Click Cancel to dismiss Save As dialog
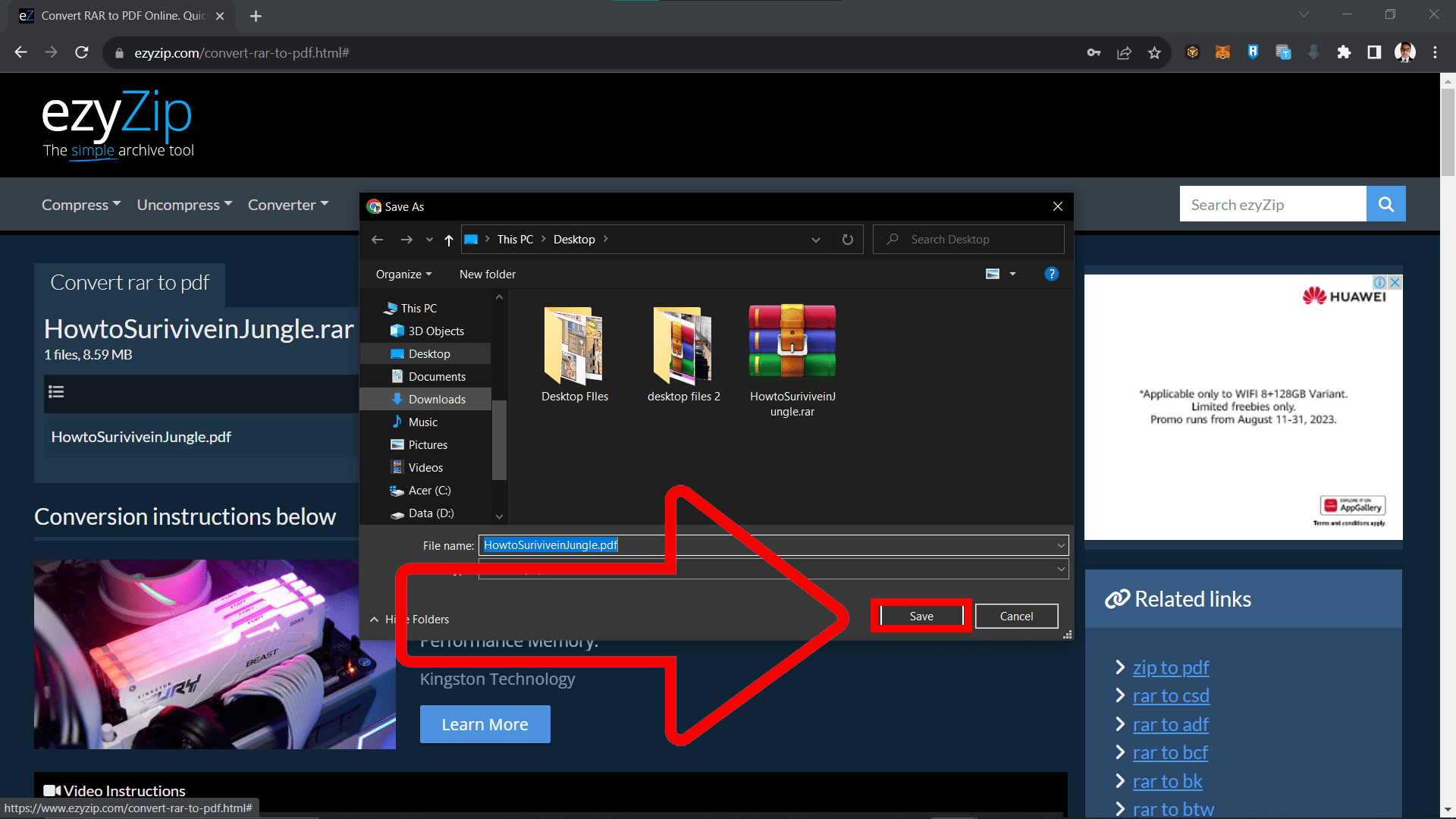 [x=1017, y=615]
